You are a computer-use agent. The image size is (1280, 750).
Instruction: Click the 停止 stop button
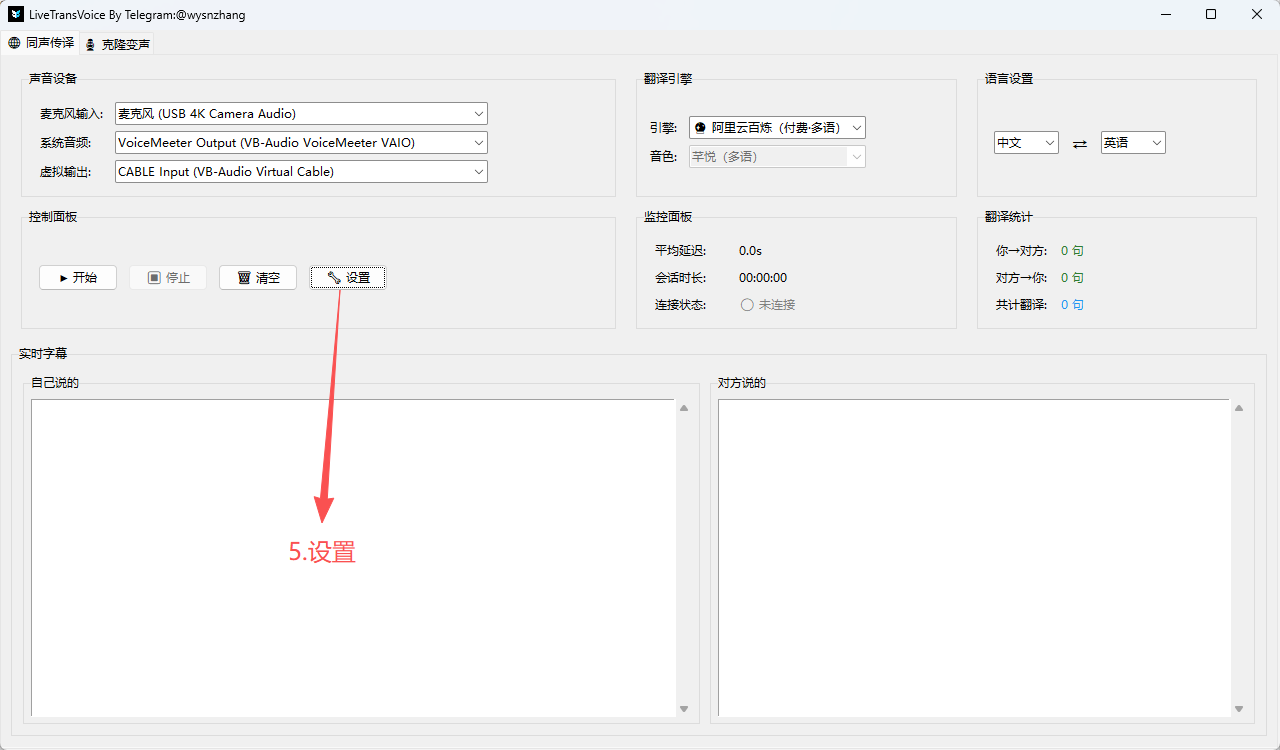tap(168, 278)
